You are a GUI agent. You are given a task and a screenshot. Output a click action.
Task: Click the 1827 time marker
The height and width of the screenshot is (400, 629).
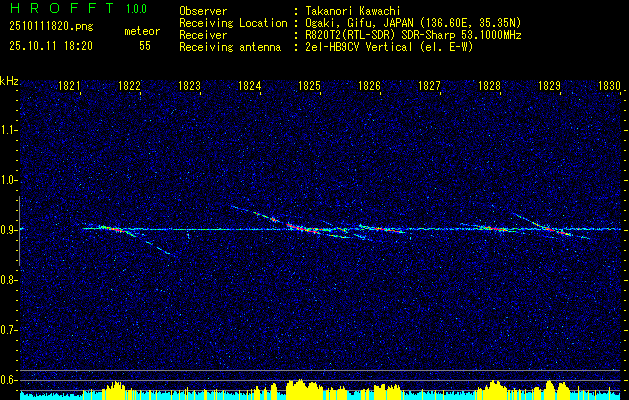[x=429, y=85]
